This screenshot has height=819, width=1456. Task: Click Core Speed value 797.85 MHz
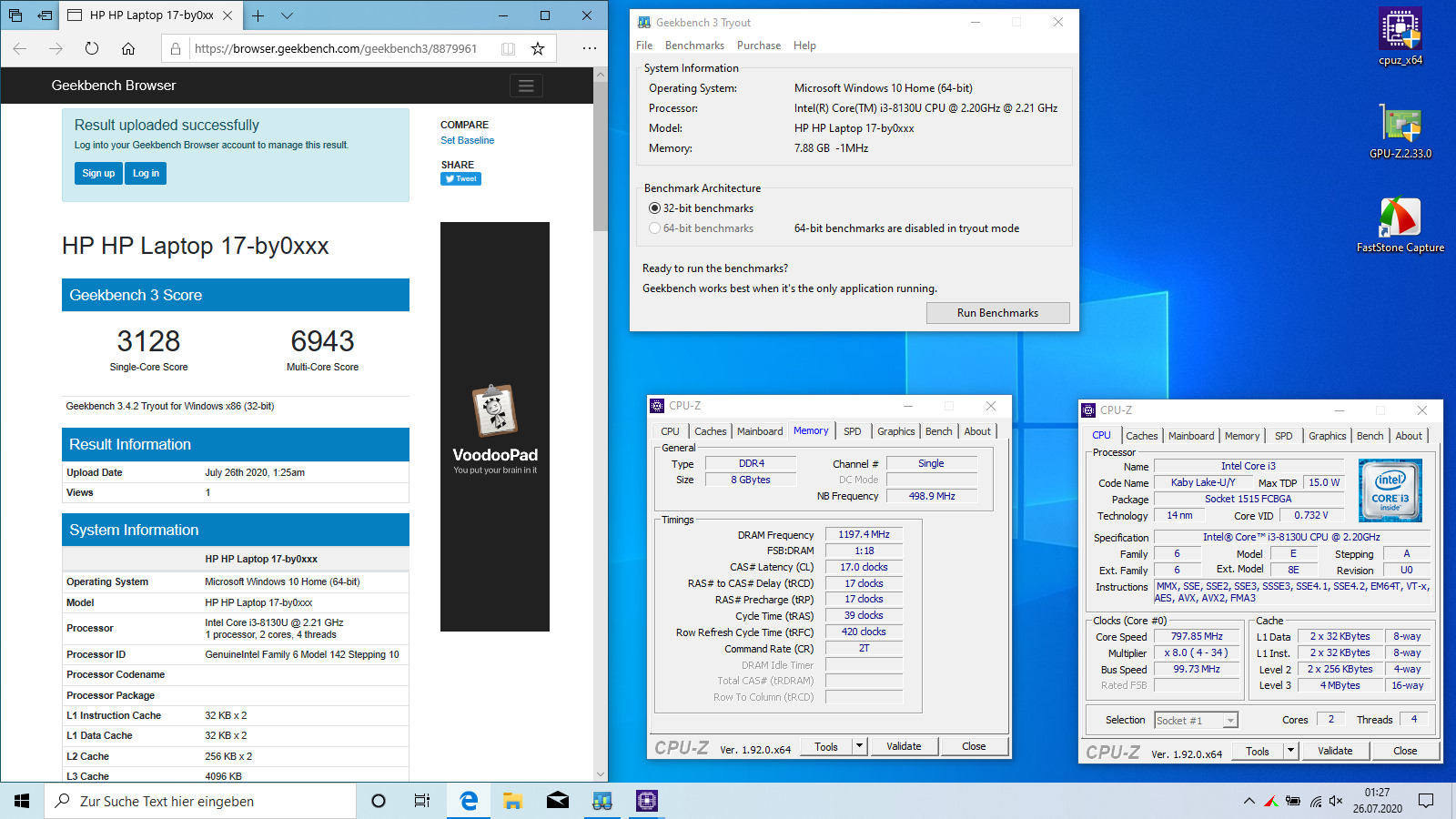[1197, 637]
